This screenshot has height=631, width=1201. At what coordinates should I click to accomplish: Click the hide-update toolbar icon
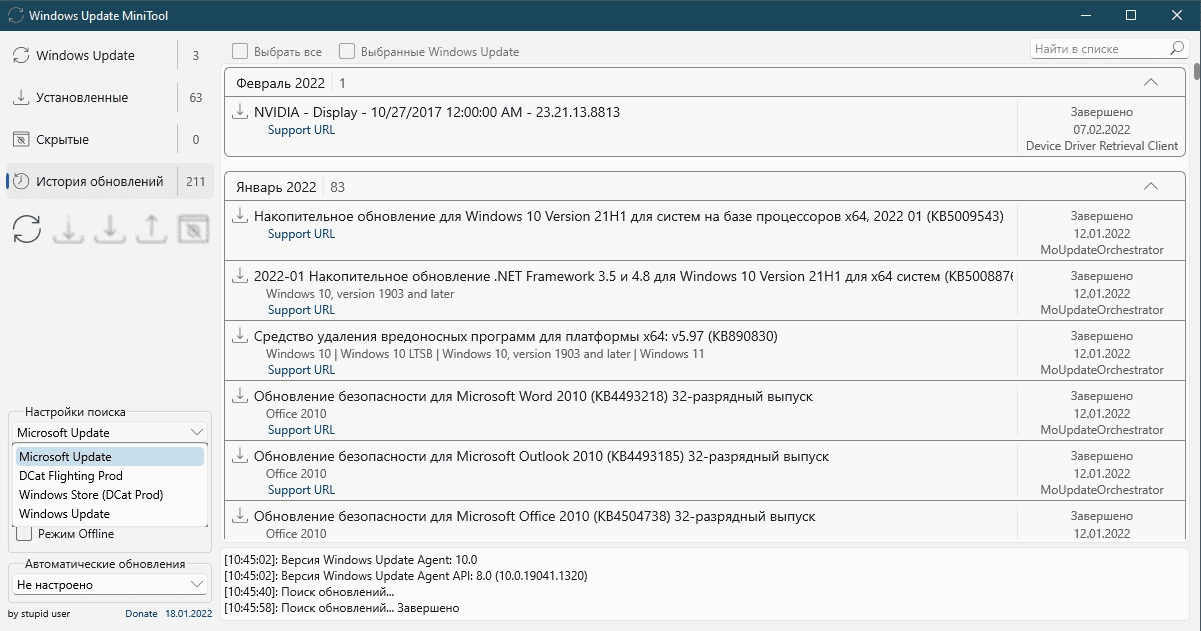click(x=194, y=230)
